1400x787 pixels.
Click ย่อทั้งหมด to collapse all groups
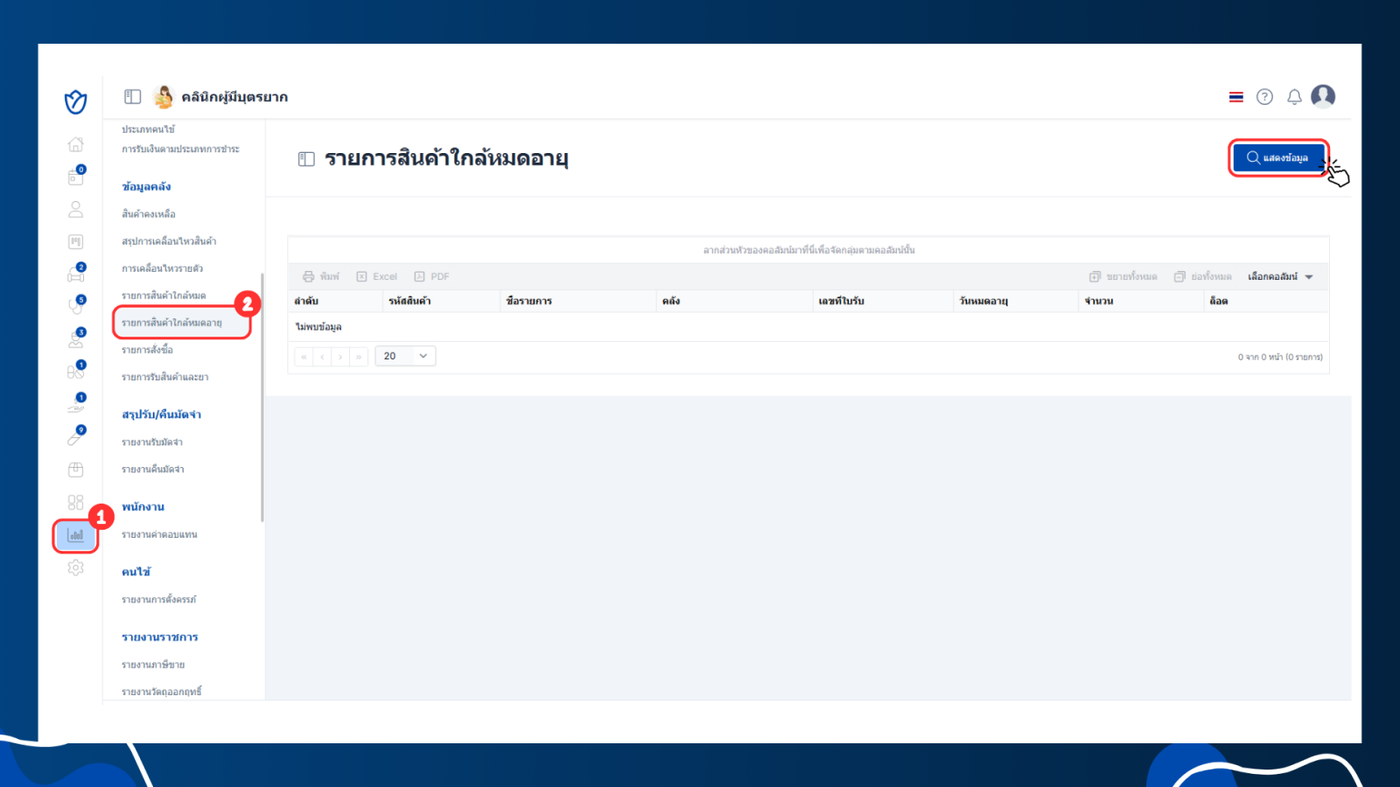tap(1203, 277)
